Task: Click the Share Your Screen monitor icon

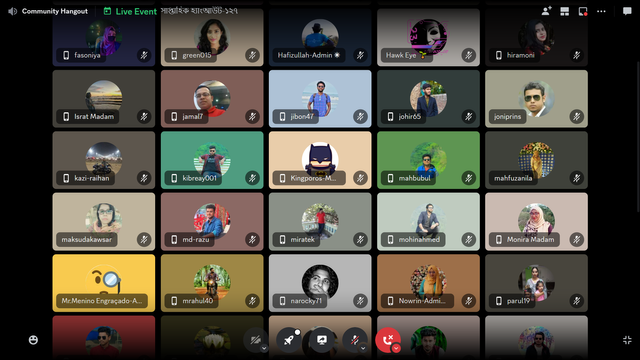Action: tap(322, 340)
